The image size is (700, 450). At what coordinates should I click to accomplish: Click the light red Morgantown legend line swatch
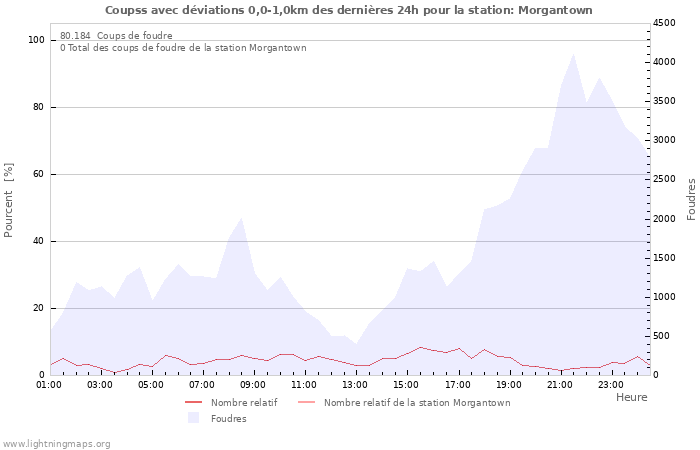pyautogui.click(x=306, y=403)
